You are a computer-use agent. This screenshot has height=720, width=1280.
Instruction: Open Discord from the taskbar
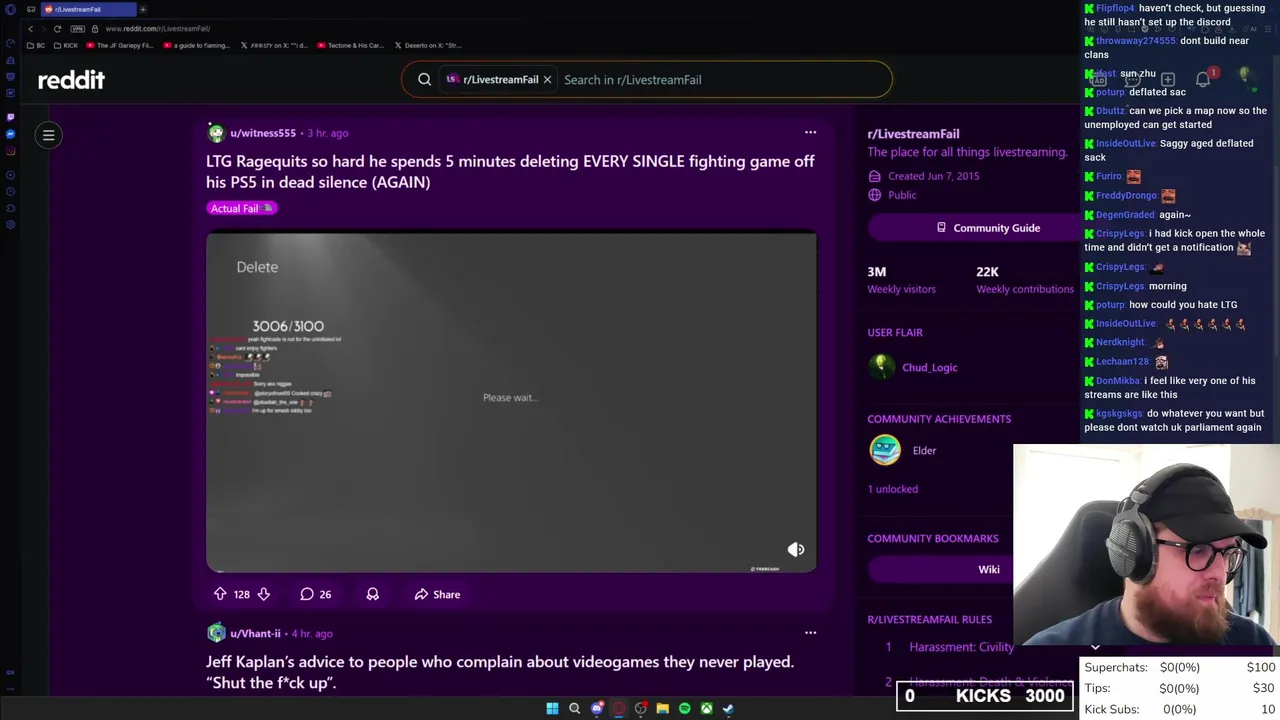click(x=597, y=708)
